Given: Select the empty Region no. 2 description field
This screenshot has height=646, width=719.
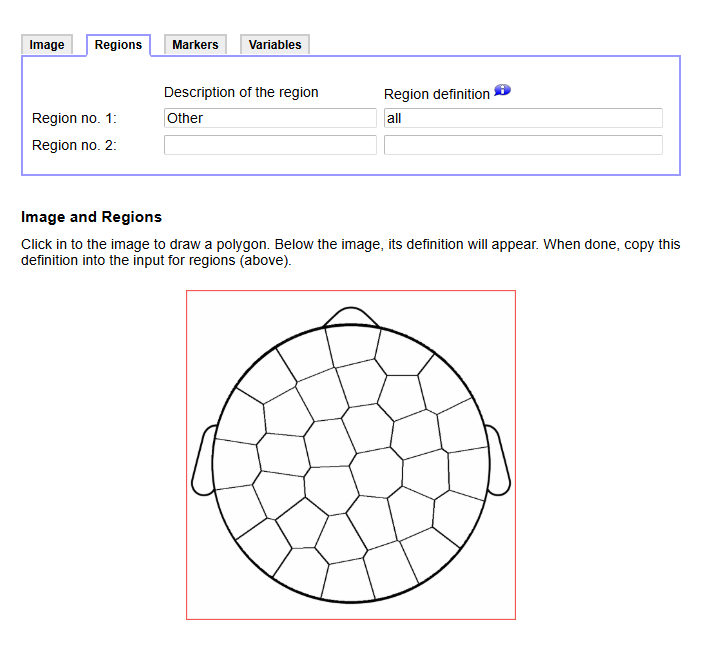Looking at the screenshot, I should (x=270, y=145).
